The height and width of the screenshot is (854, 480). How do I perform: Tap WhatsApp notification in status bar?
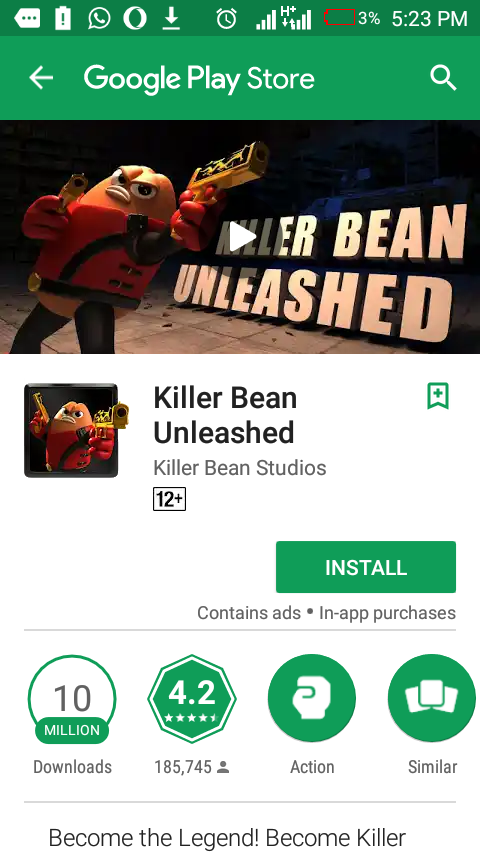pos(99,19)
